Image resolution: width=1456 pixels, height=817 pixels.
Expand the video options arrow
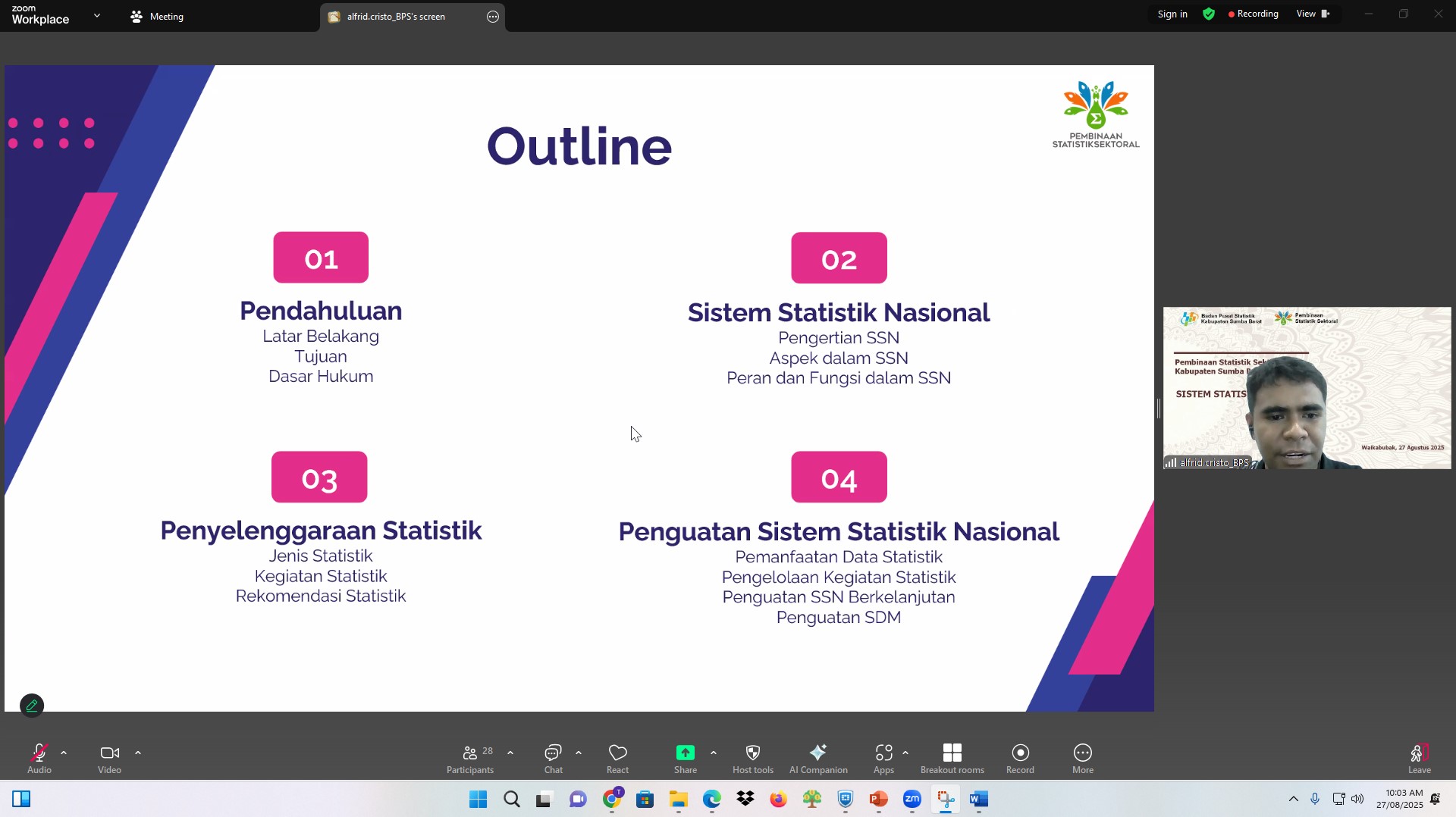pos(138,753)
